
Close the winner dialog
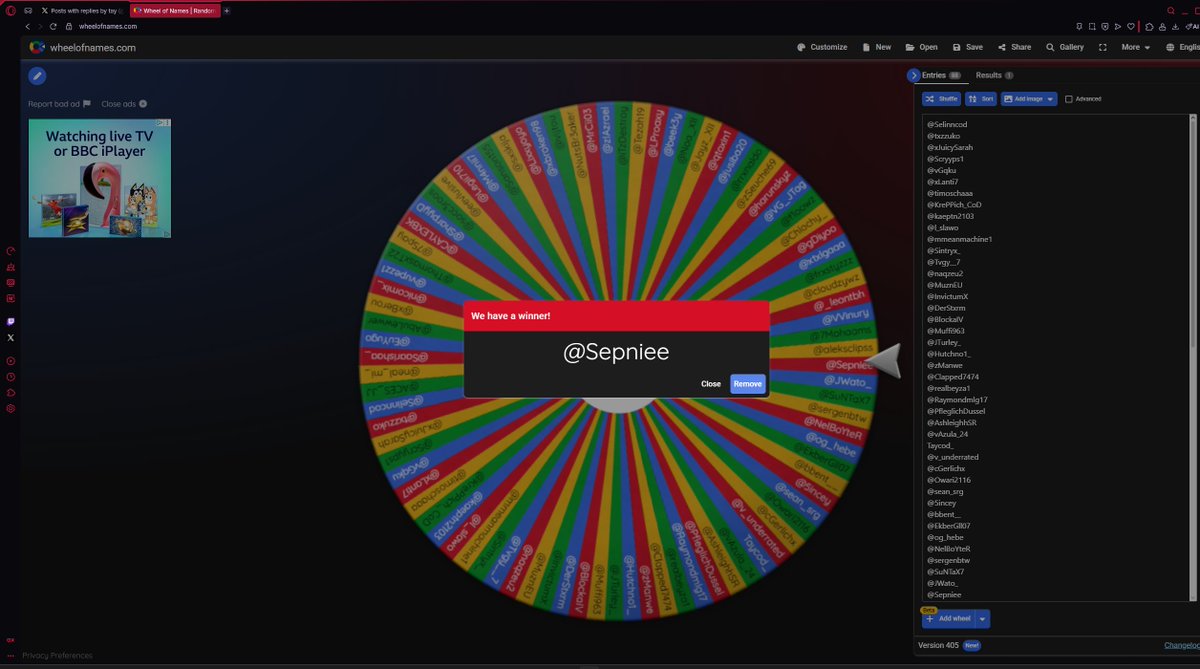pyautogui.click(x=711, y=384)
